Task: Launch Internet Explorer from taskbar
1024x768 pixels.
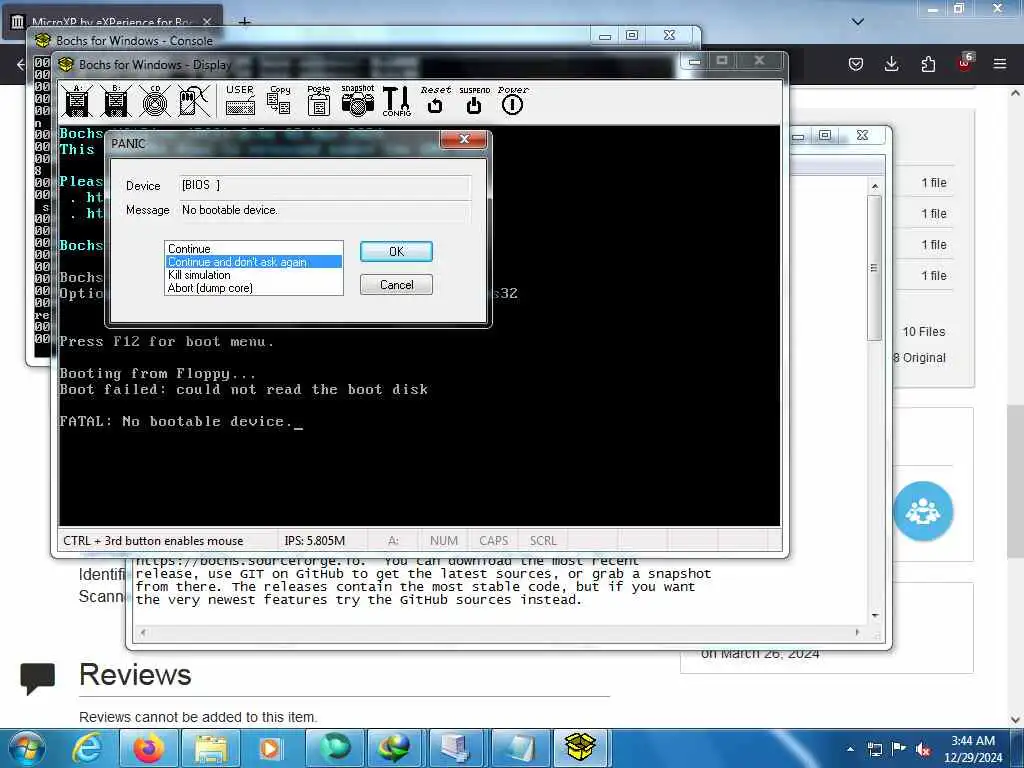Action: point(87,748)
